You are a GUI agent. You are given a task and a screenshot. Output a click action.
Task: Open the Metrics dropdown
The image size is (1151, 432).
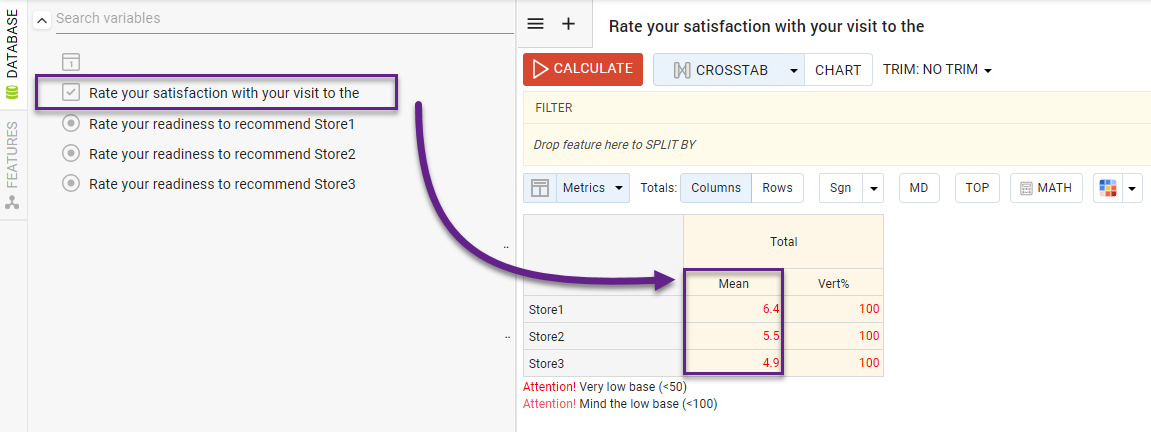coord(592,188)
